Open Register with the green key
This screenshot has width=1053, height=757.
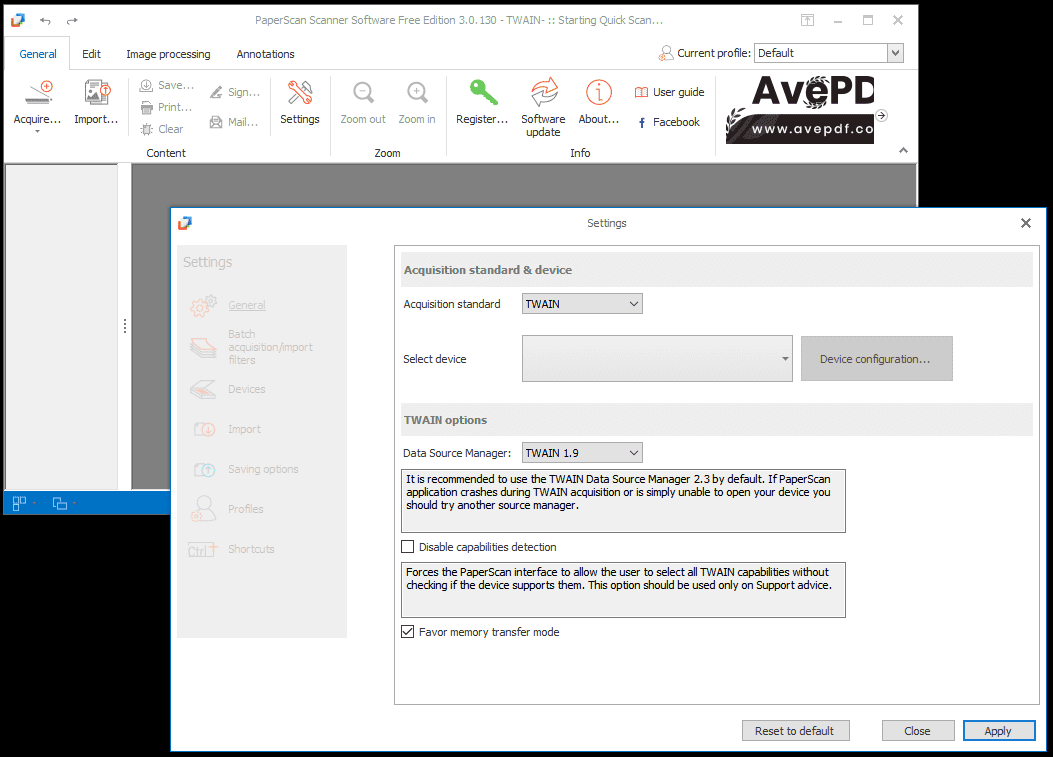pos(482,102)
